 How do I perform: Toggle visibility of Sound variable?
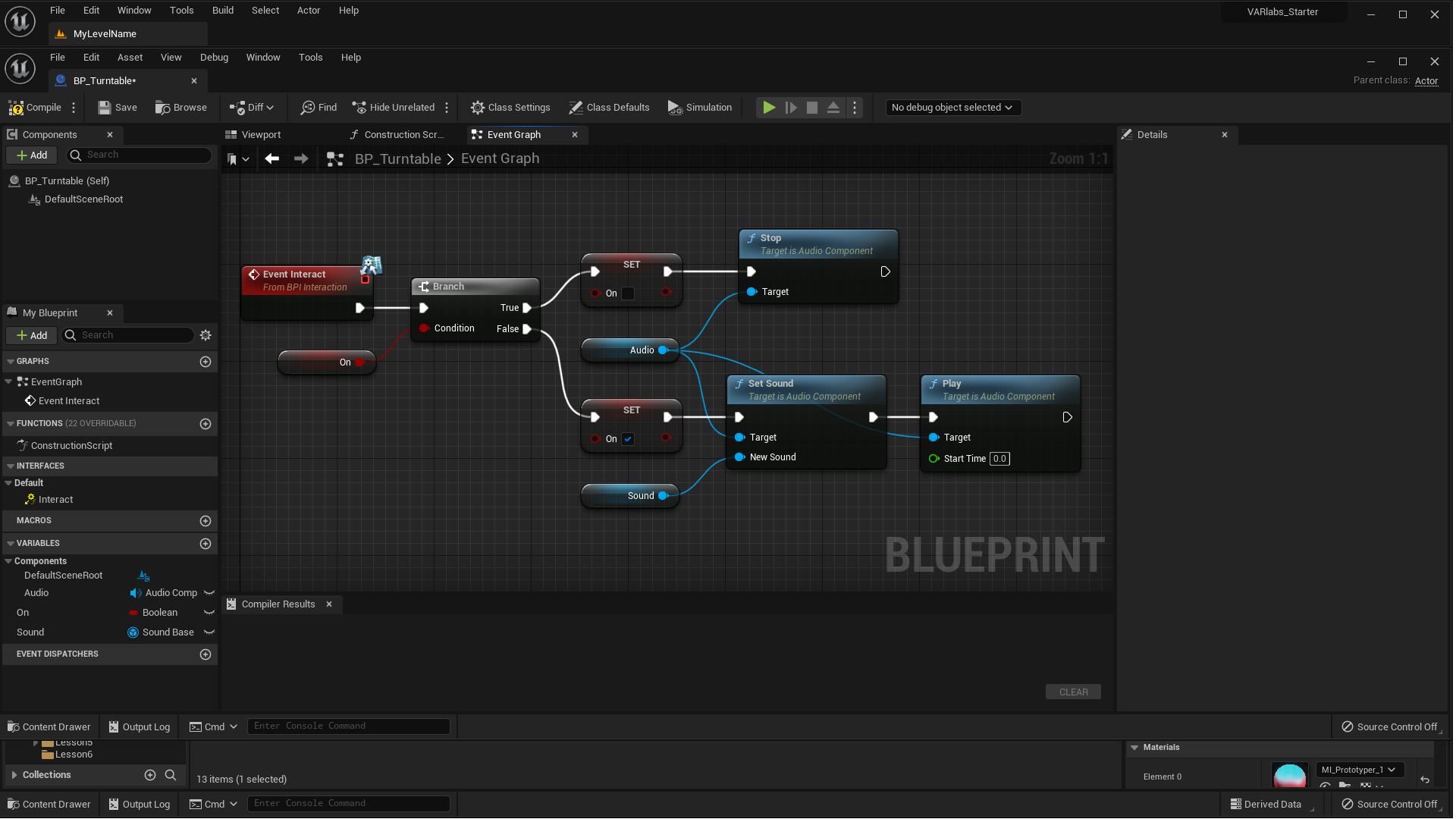tap(210, 631)
